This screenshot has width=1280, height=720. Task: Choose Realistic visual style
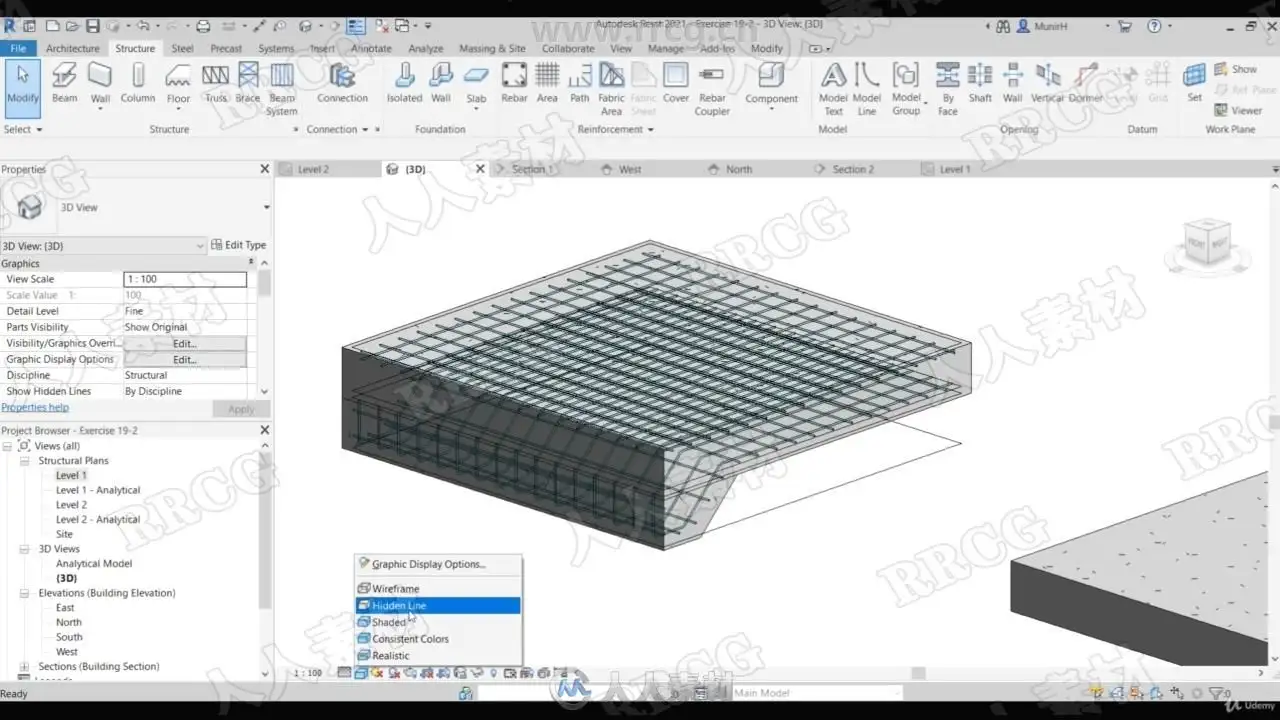pos(438,655)
